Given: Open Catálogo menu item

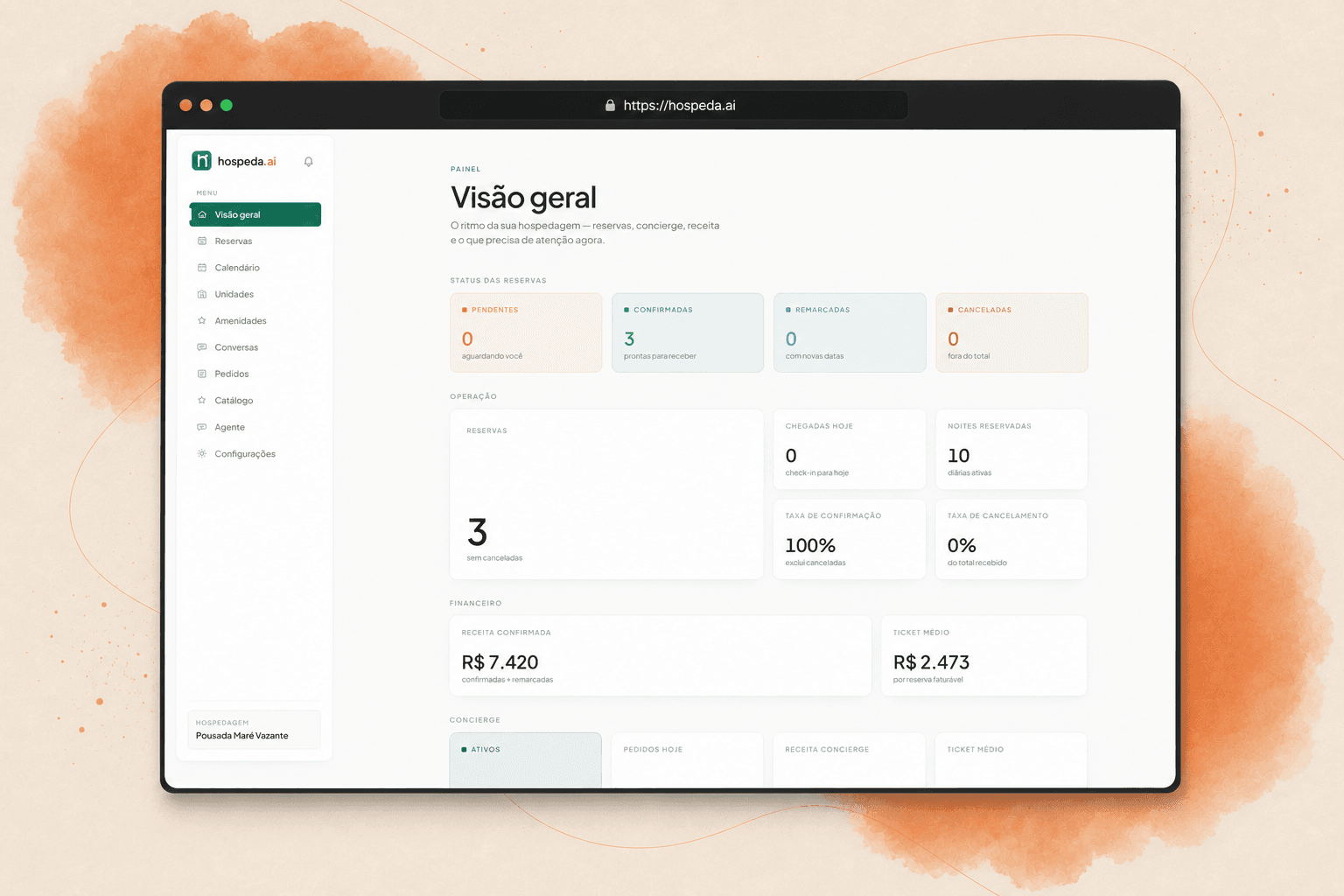Looking at the screenshot, I should point(255,401).
